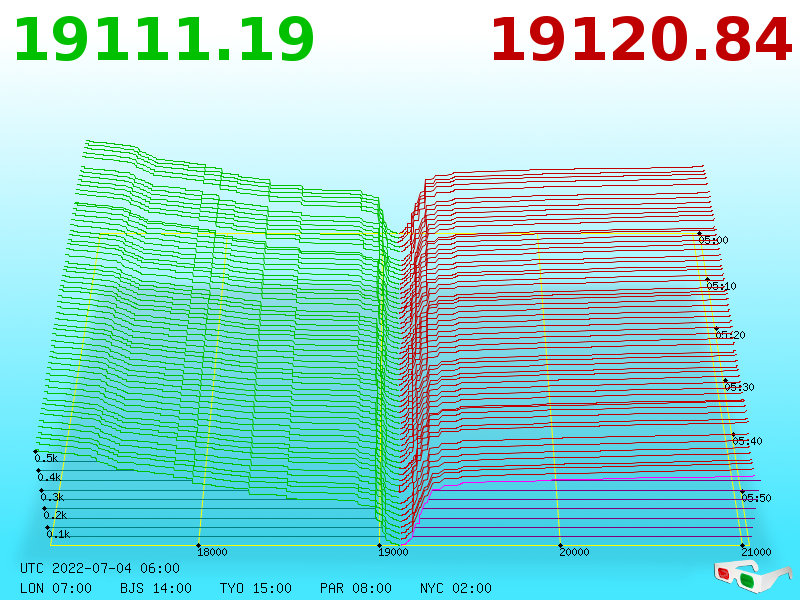Click the LON 07:00 time
Viewport: 800px width, 600px height.
tap(56, 588)
